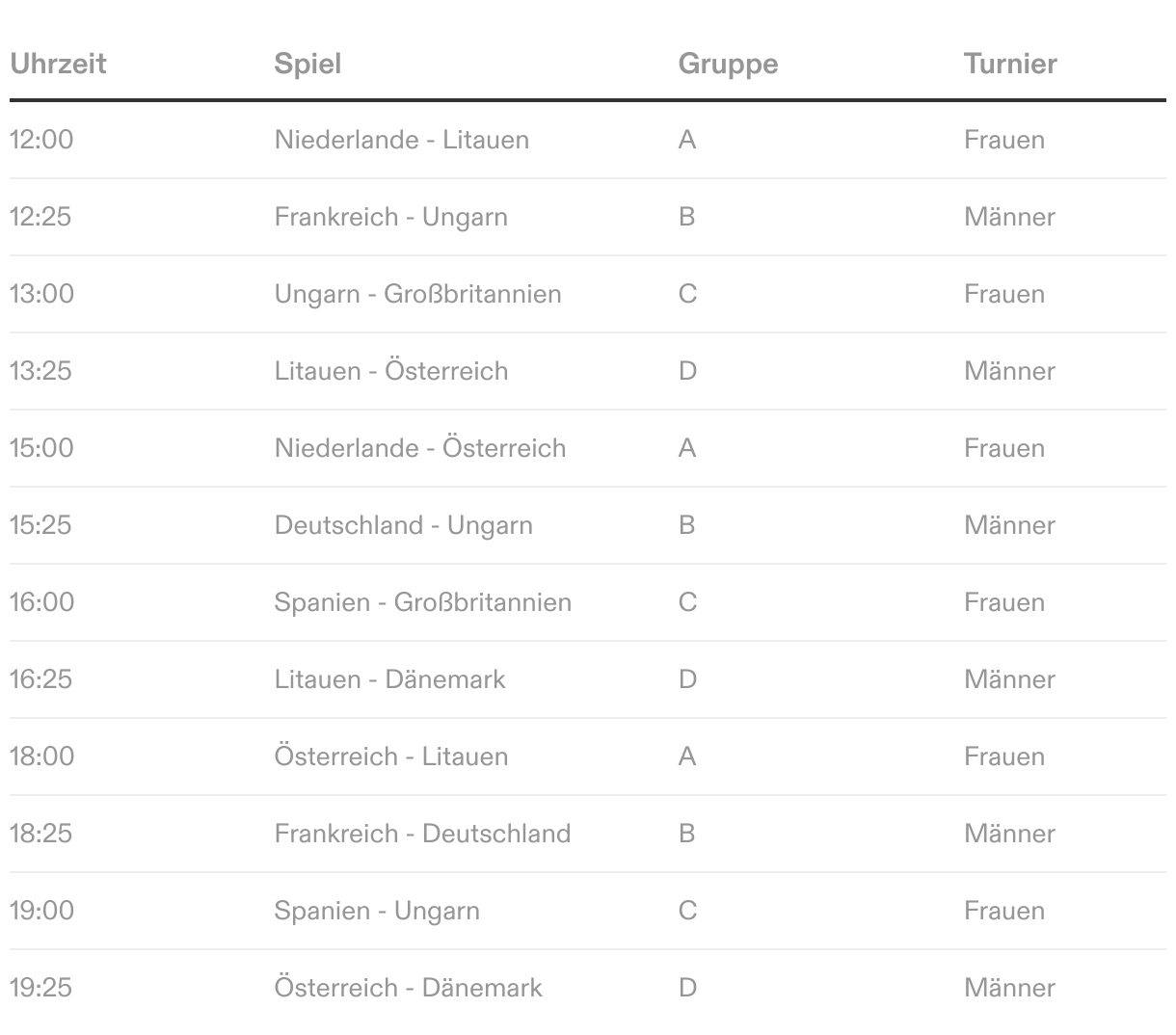
Task: Open the Deutschland - Ungarn game
Action: tap(403, 525)
